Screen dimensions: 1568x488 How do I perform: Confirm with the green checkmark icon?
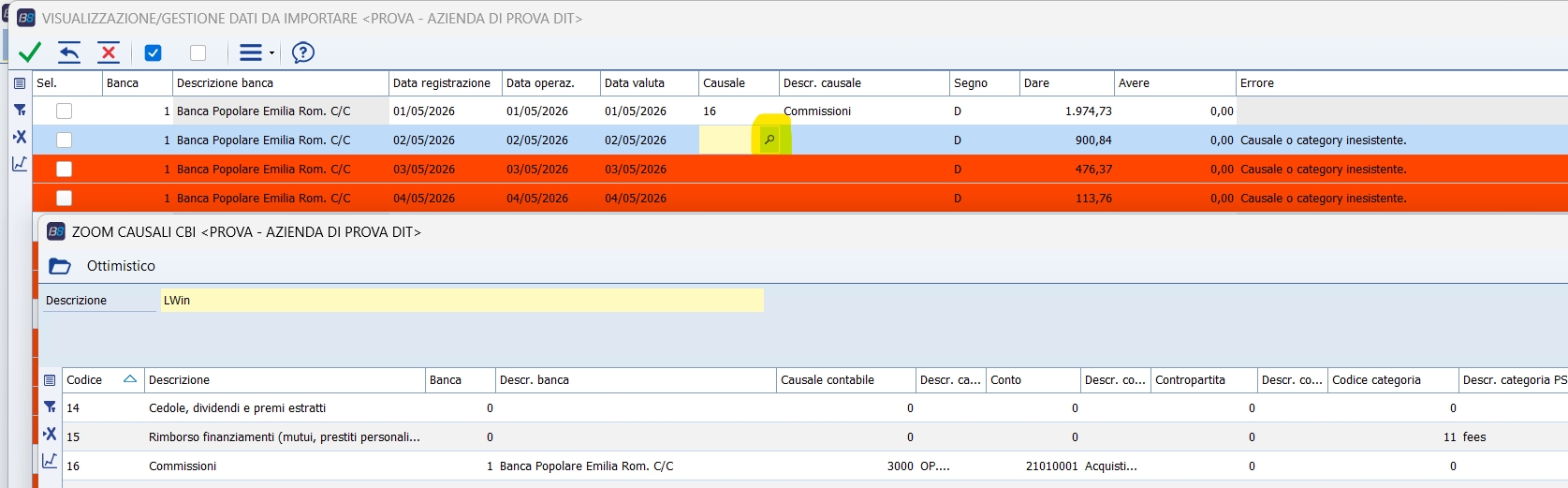coord(30,52)
